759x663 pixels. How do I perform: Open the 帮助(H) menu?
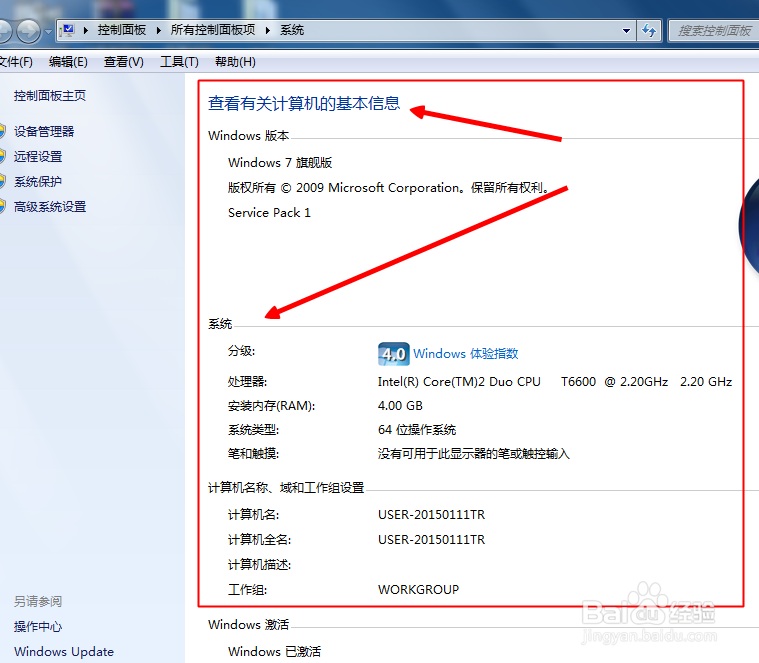pyautogui.click(x=235, y=62)
